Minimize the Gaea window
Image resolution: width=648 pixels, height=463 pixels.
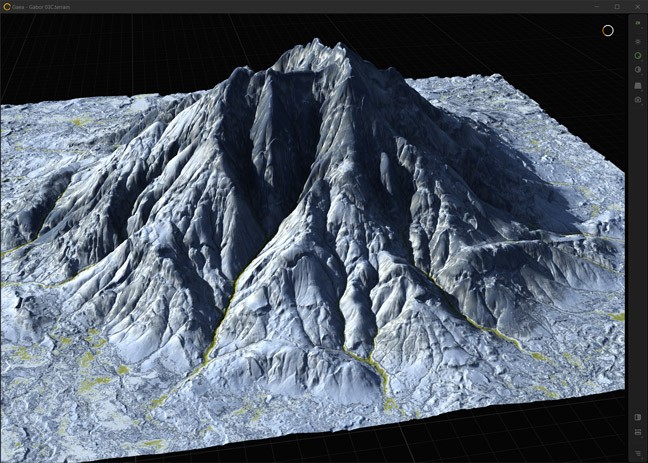(x=595, y=6)
